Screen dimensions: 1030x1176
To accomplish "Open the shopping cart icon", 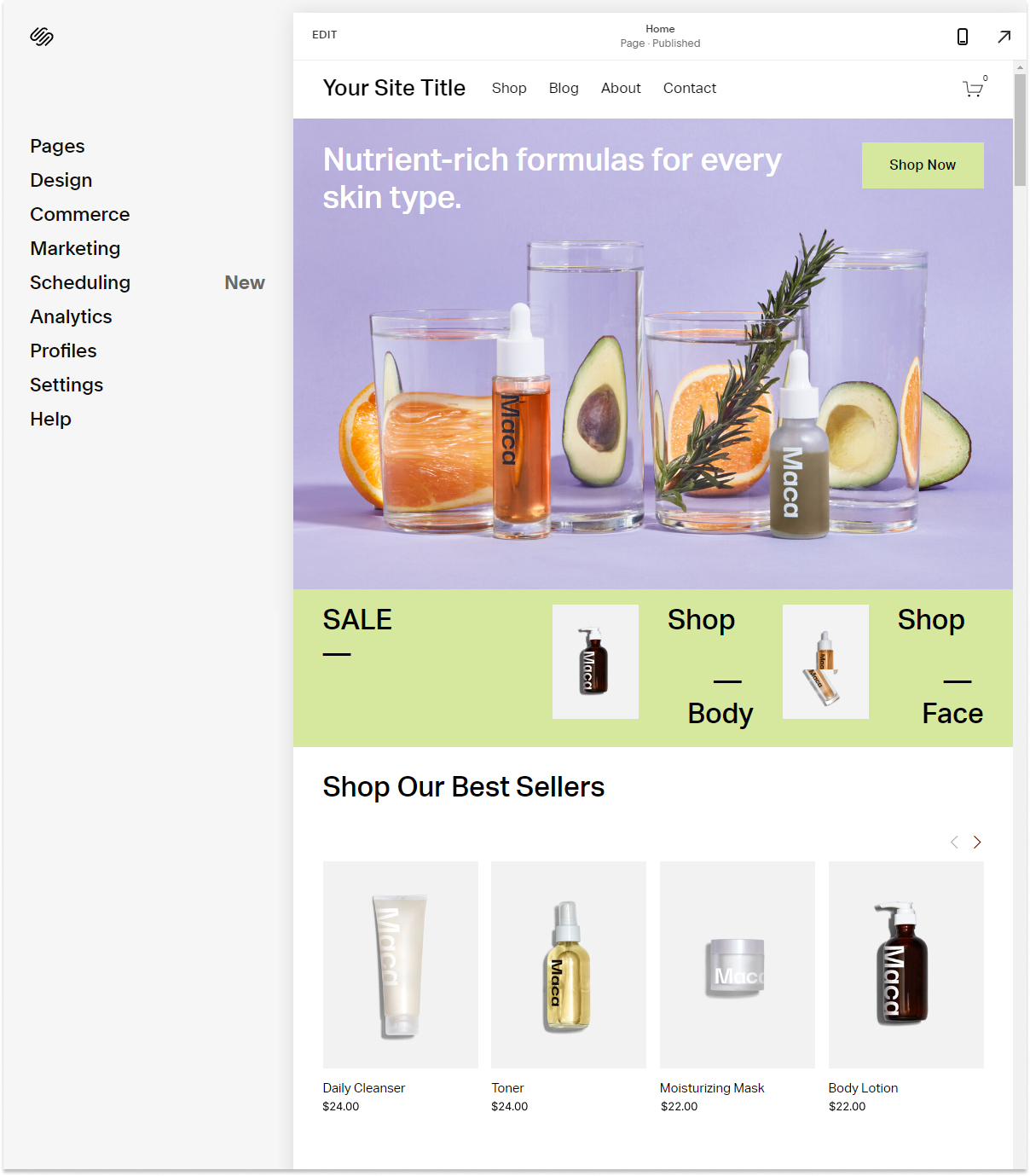I will 973,89.
